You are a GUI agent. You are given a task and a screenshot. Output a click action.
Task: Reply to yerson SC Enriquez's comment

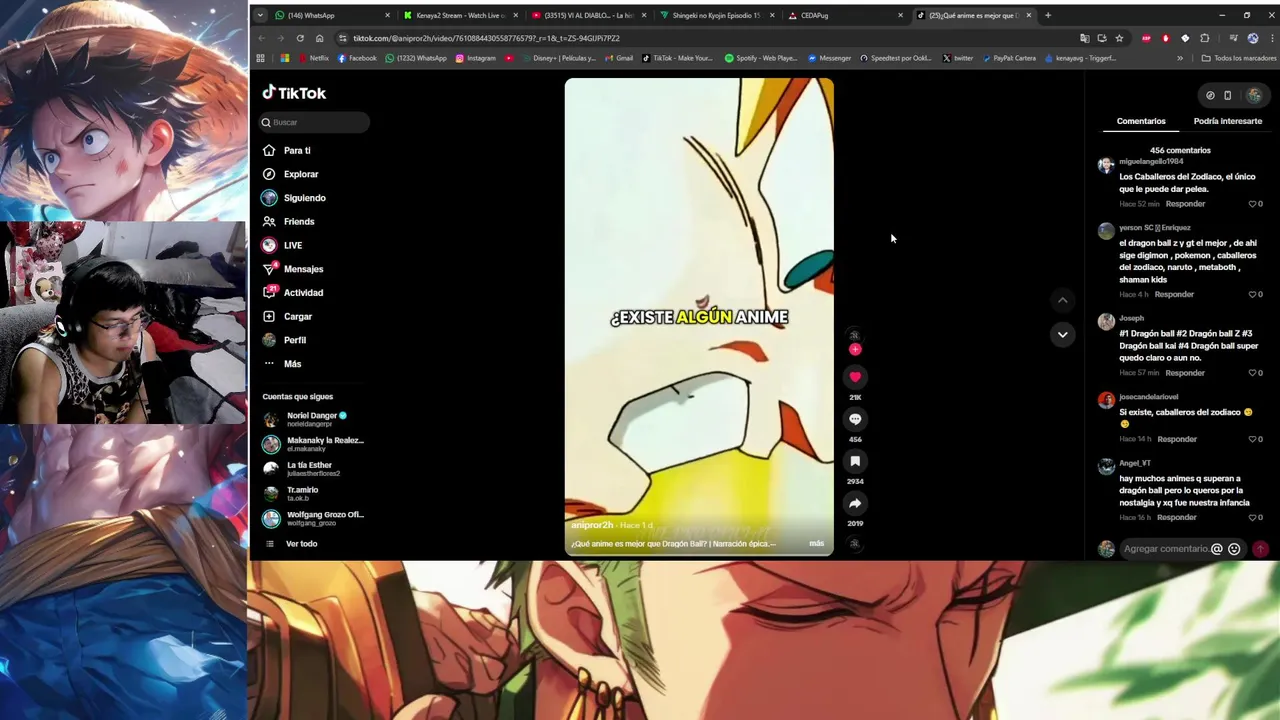(x=1174, y=295)
